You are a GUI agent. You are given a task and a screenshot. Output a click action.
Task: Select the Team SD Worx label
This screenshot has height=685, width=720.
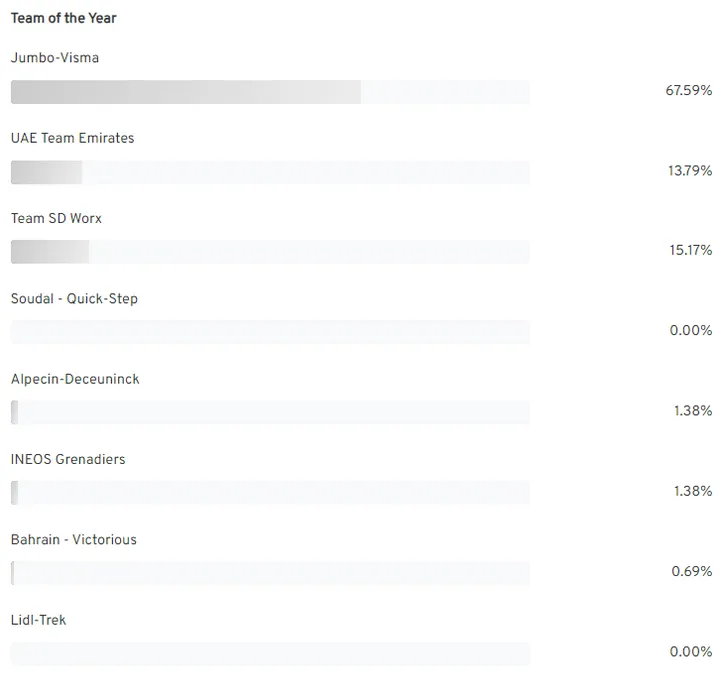[56, 218]
